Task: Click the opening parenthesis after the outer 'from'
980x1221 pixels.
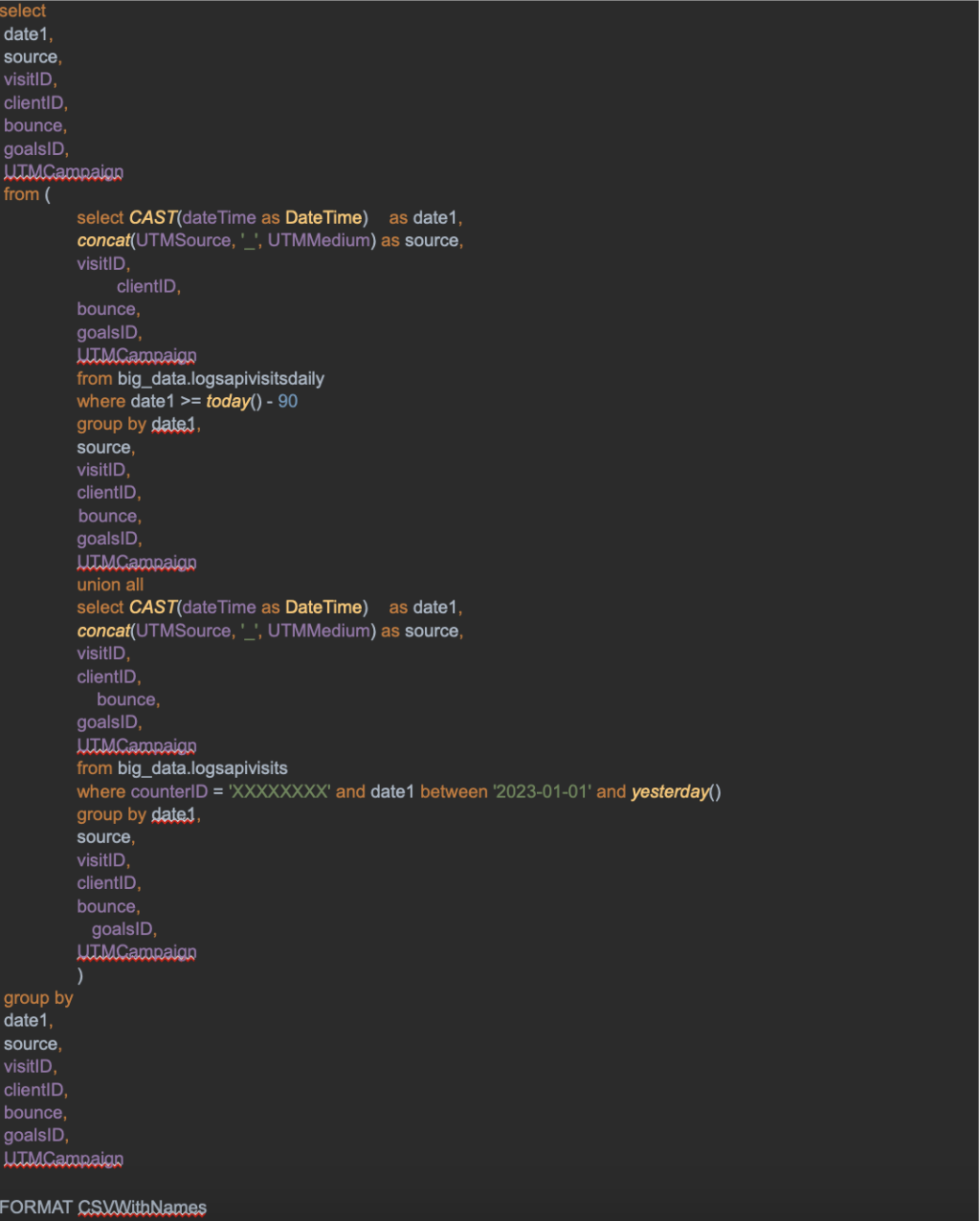Action: tap(47, 194)
